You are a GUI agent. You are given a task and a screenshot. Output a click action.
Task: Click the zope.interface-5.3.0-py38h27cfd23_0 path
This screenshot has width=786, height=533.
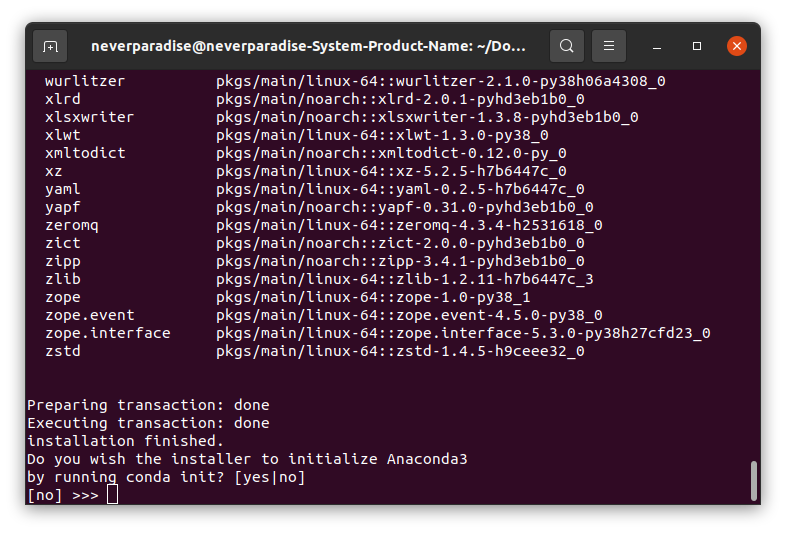coord(463,334)
